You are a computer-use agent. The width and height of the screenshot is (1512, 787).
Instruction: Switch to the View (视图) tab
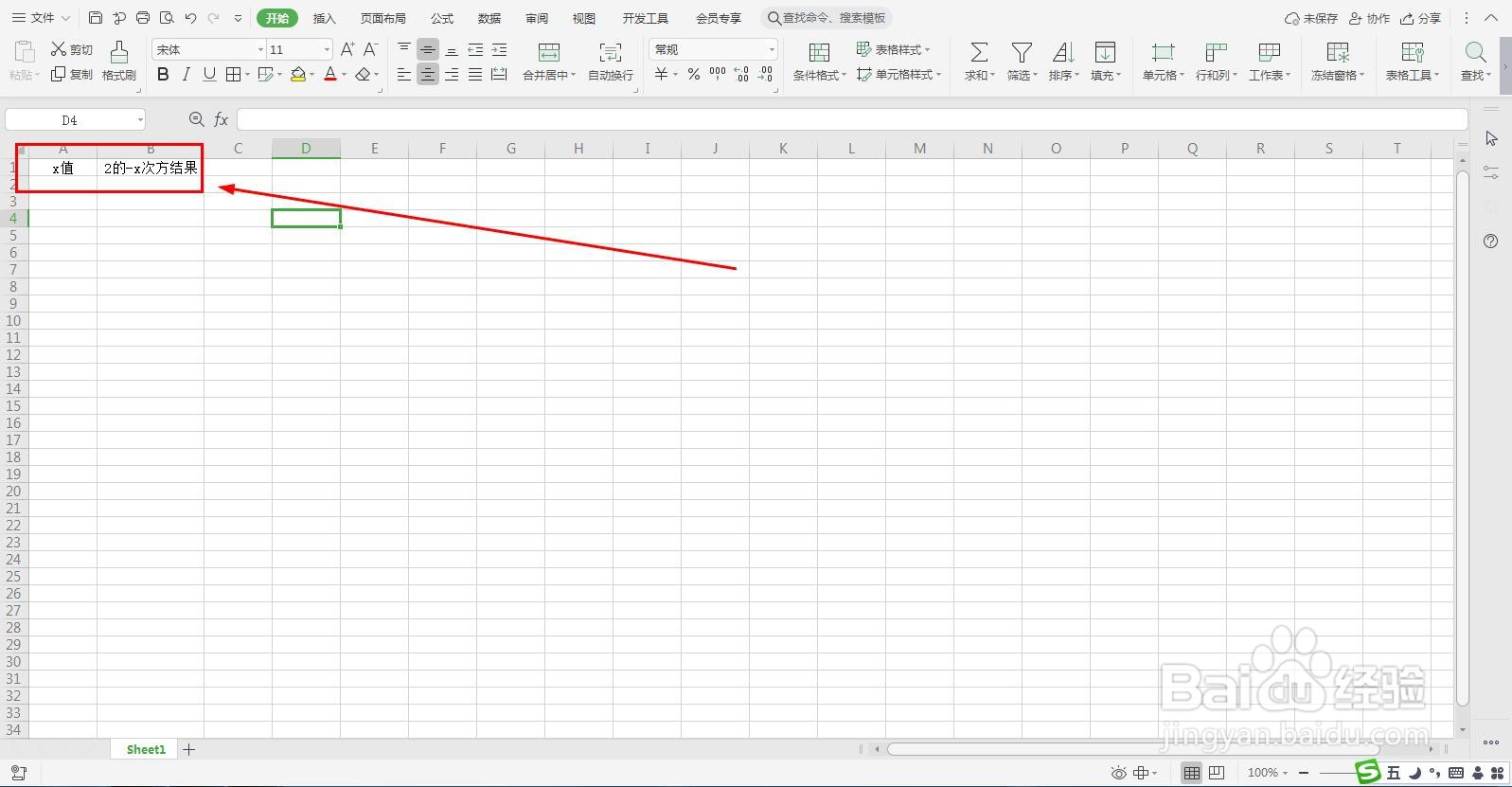click(x=584, y=18)
